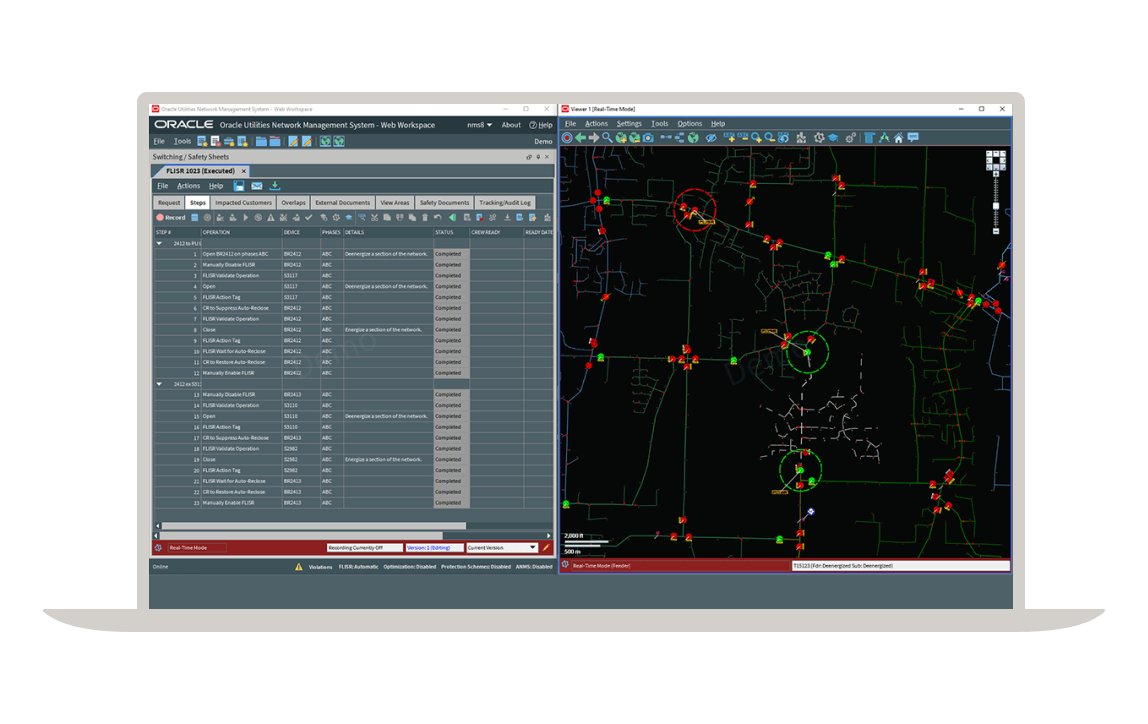Switch to the Overlaps tab
This screenshot has width=1148, height=724.
(293, 203)
